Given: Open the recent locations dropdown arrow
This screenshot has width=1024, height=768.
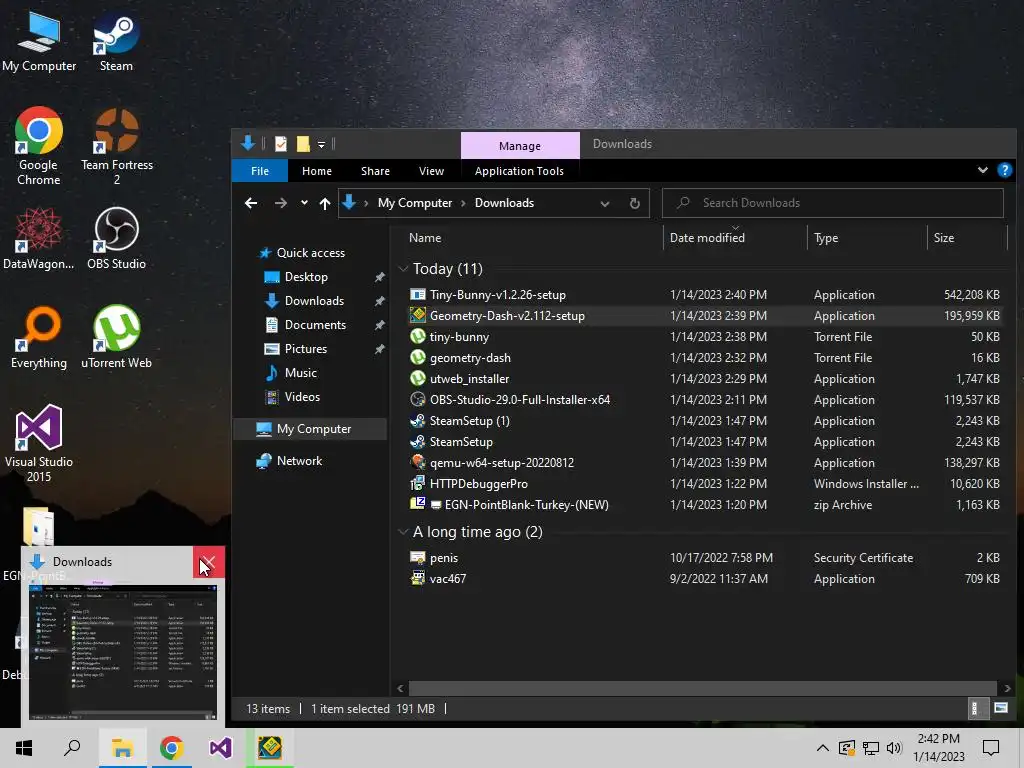Looking at the screenshot, I should tap(304, 203).
